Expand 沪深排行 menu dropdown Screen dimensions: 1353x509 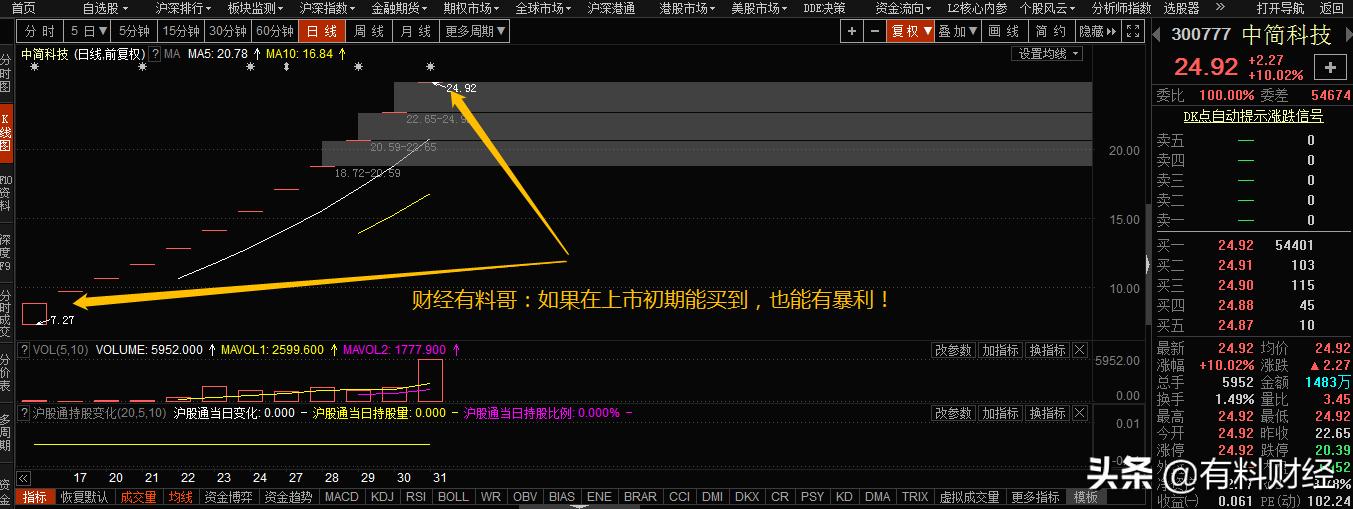[183, 8]
